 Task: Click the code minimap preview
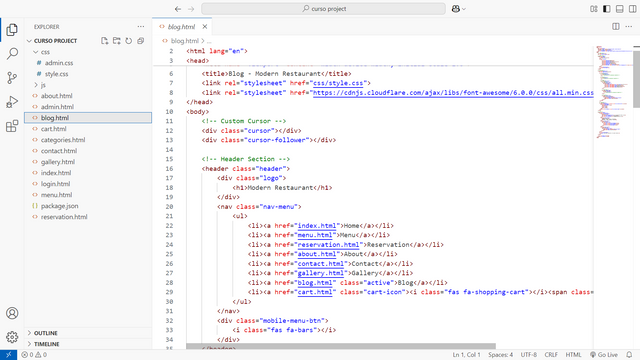pyautogui.click(x=612, y=92)
